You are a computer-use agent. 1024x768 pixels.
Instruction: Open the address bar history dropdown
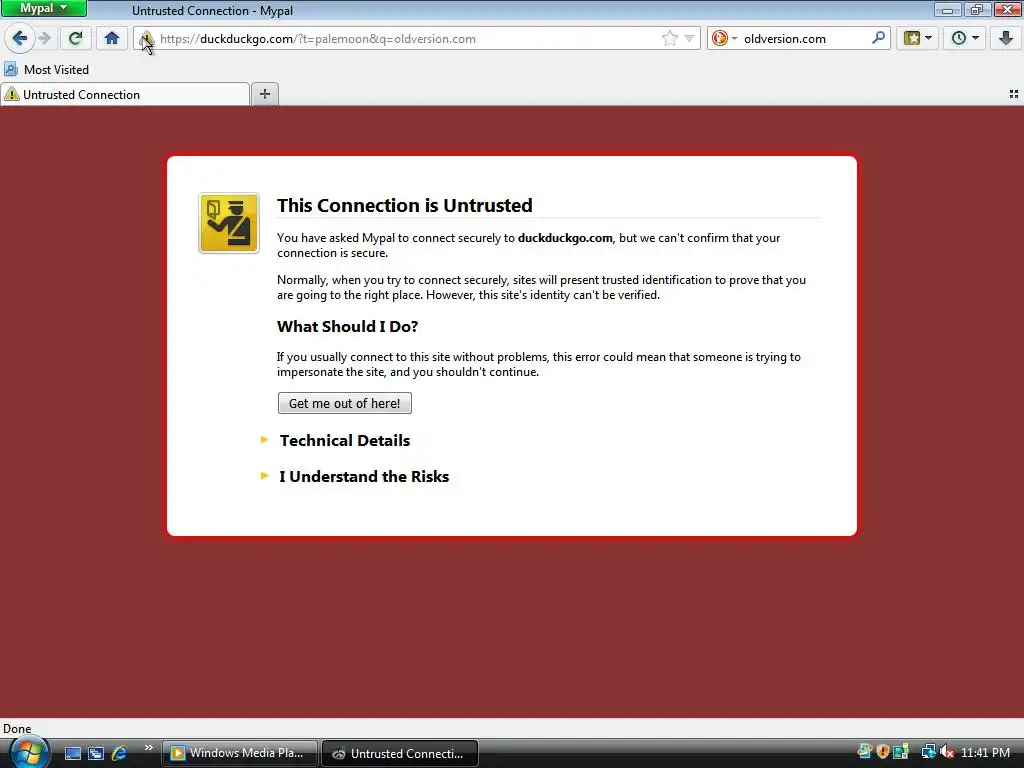pos(689,39)
